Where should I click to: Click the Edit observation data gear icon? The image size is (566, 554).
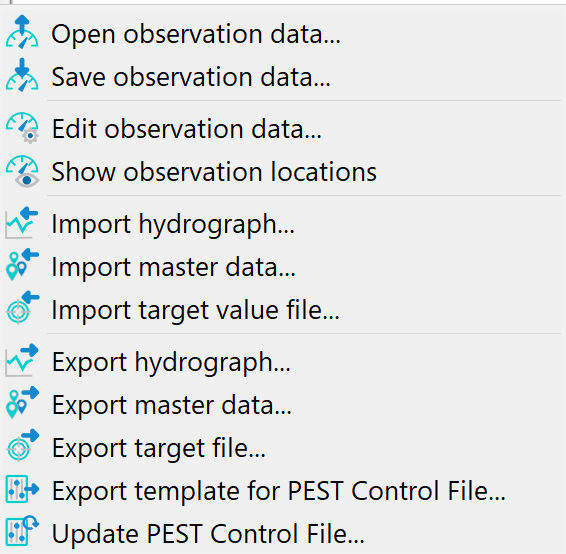coord(22,128)
